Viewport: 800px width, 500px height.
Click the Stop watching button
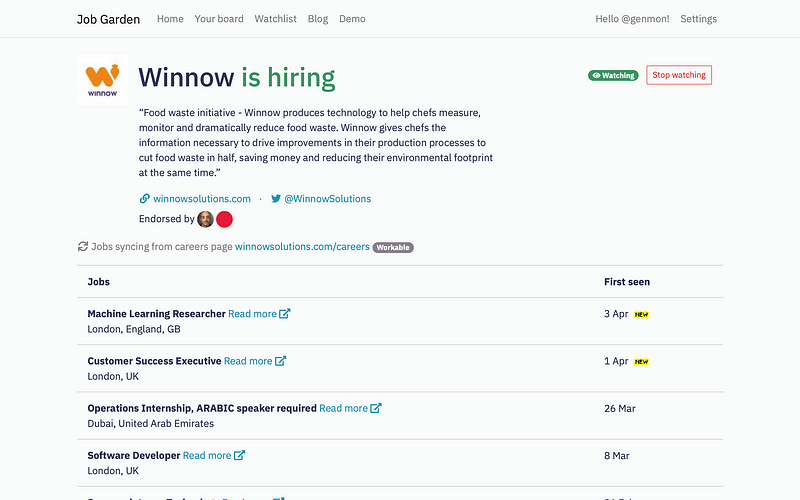click(679, 75)
